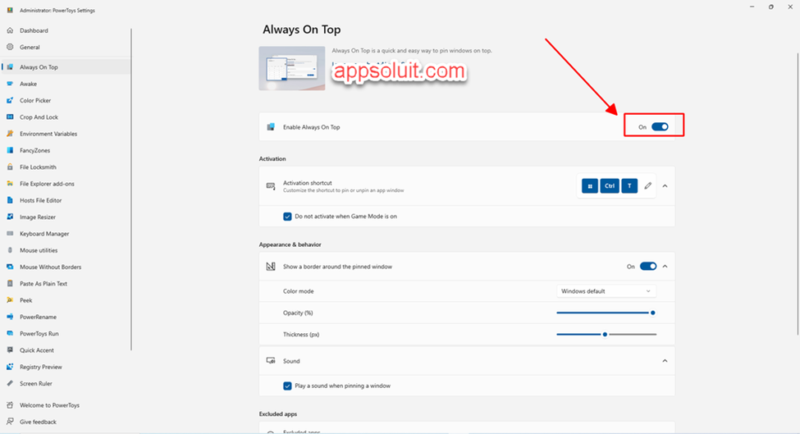Click the Crop And Lock icon
The height and width of the screenshot is (434, 800).
pos(10,117)
